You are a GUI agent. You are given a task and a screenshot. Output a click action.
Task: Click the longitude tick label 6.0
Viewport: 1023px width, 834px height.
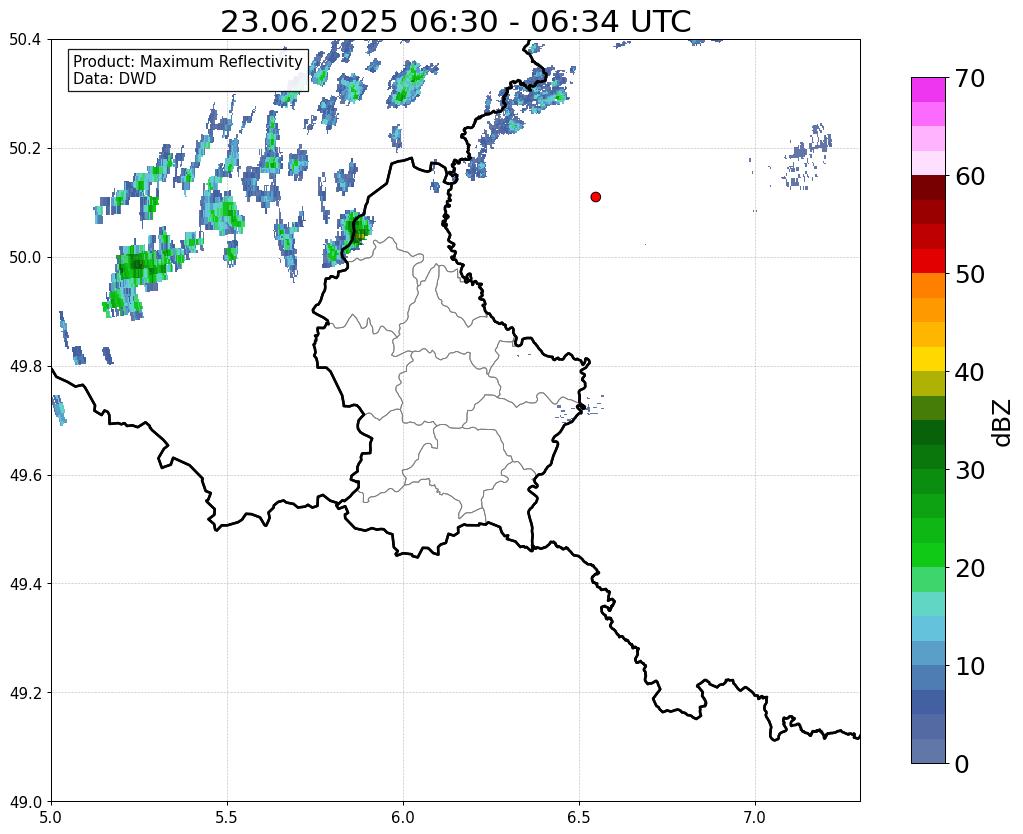coord(403,818)
